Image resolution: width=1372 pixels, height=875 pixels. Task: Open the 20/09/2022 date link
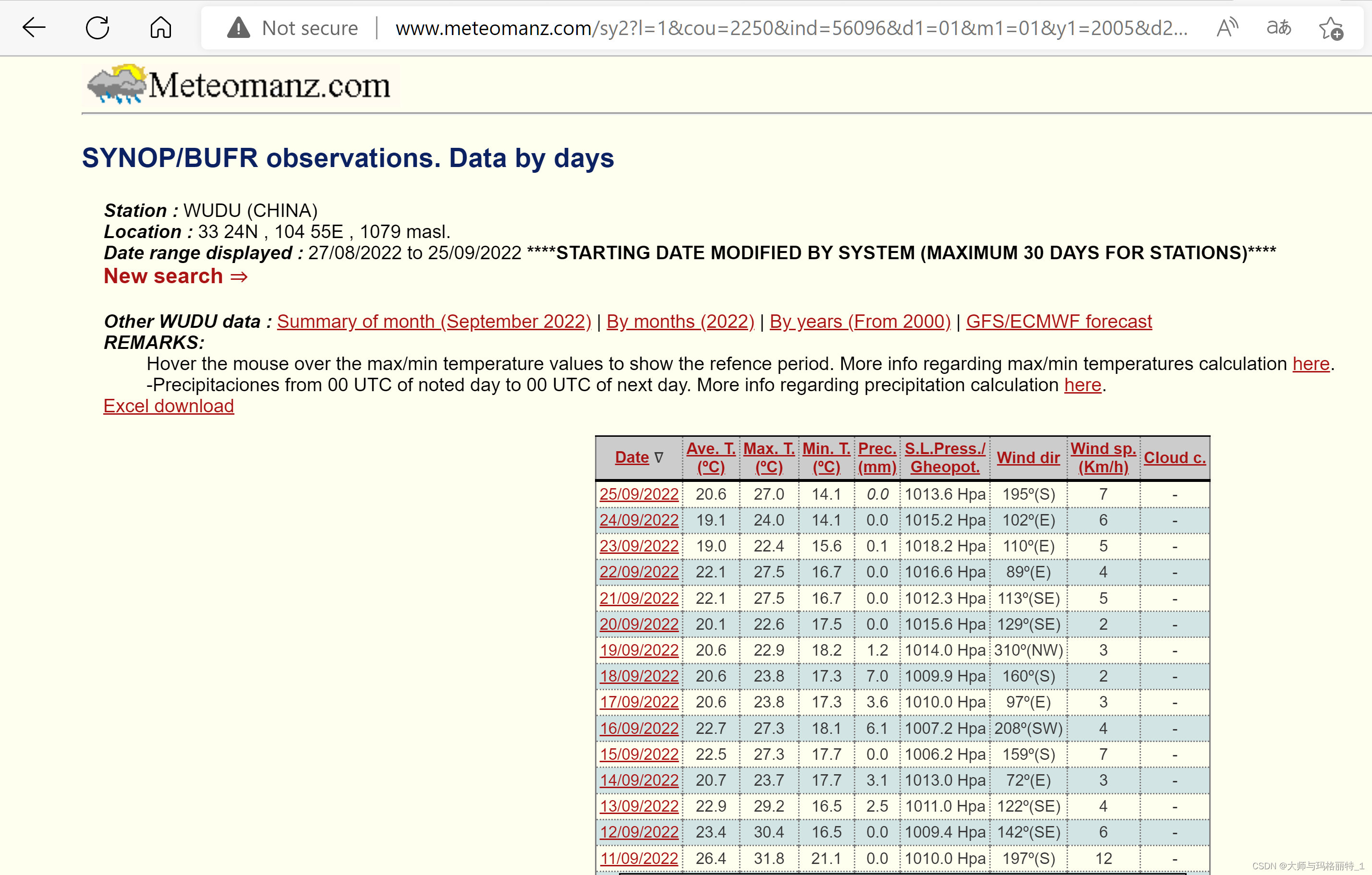[639, 624]
